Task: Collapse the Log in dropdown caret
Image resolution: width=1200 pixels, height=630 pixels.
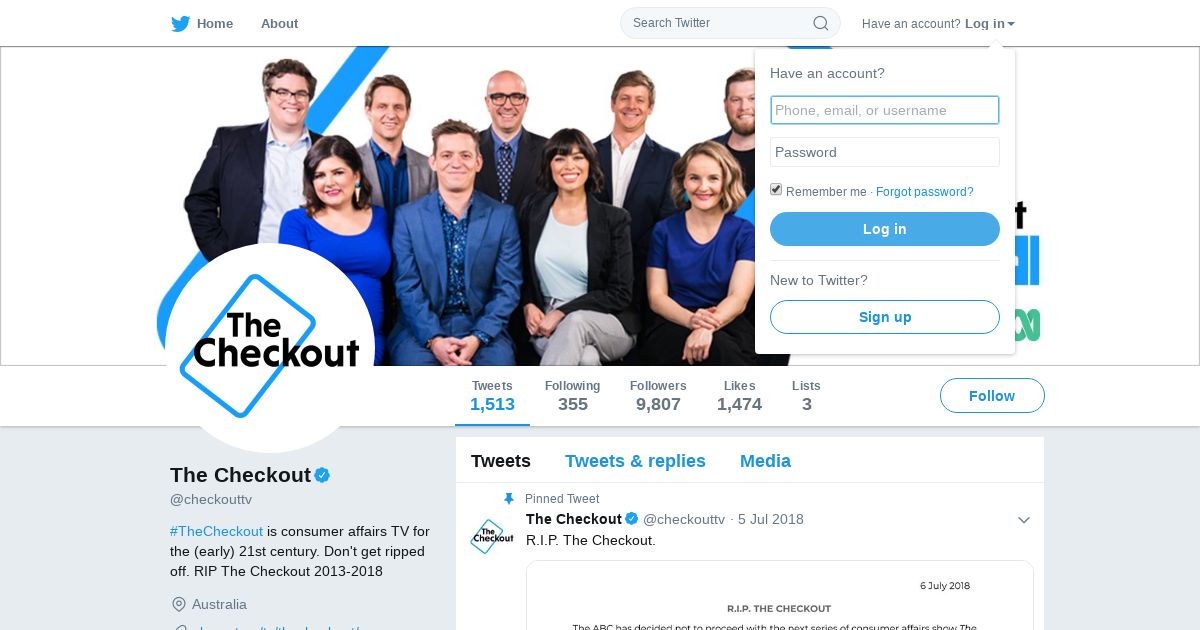Action: 1011,24
